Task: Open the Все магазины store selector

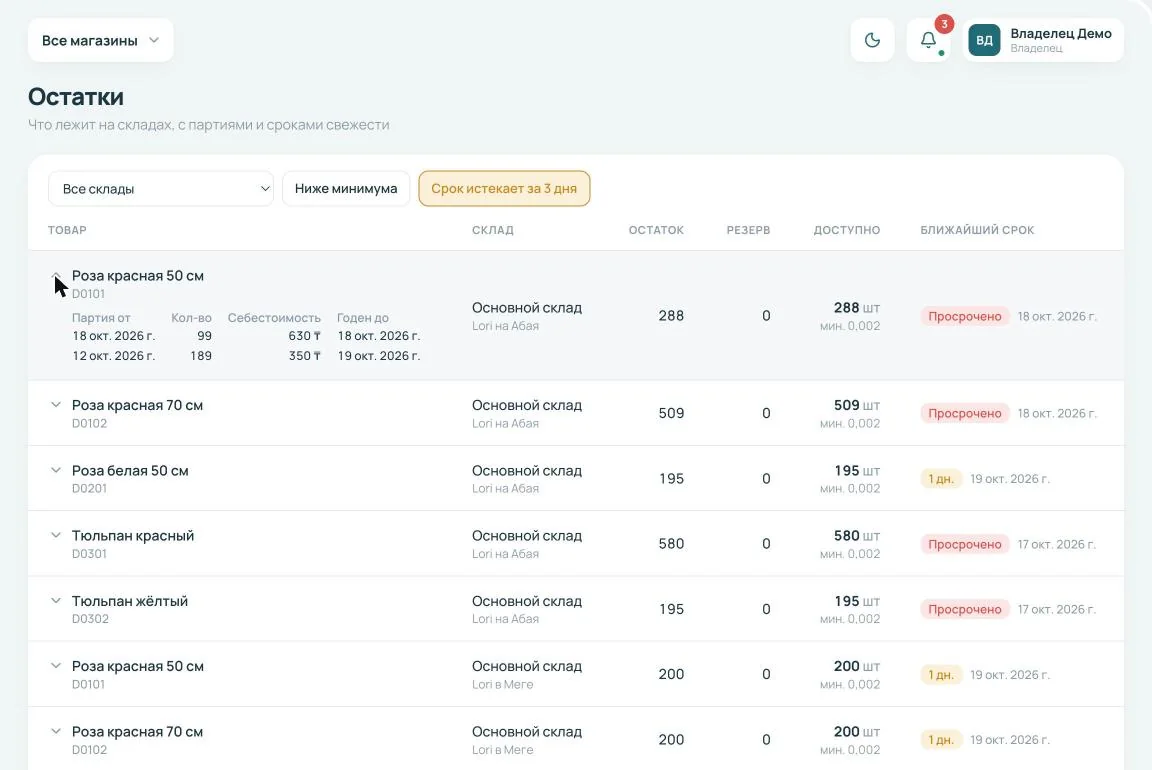Action: (x=101, y=40)
